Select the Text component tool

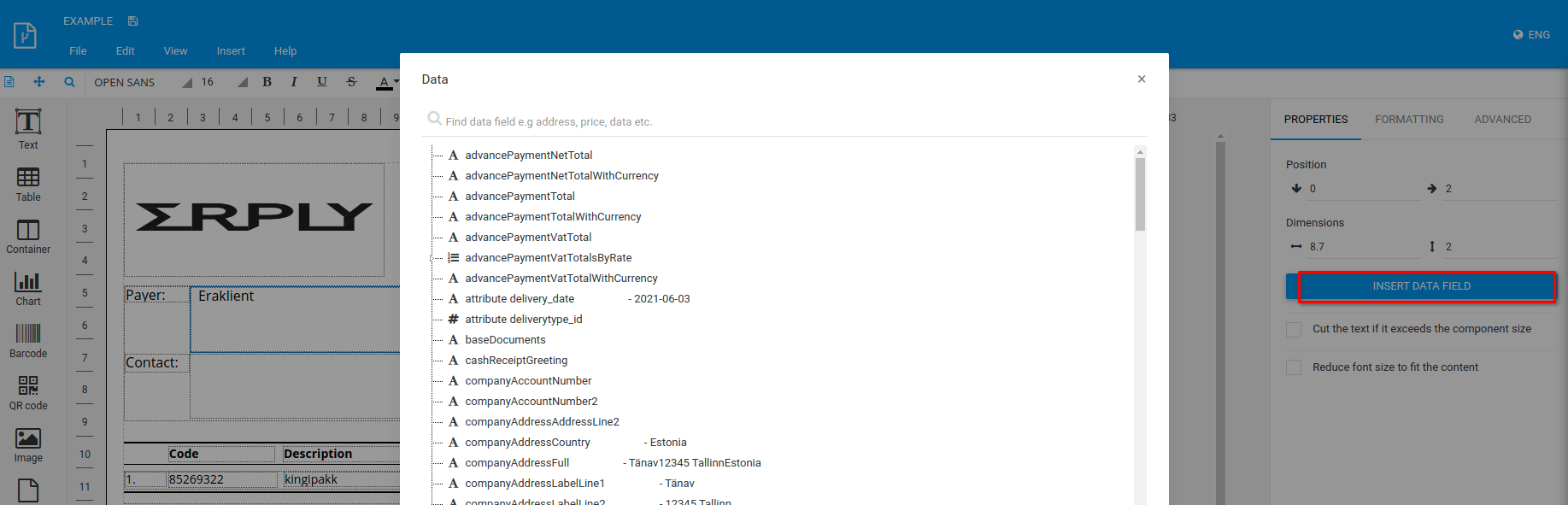[28, 129]
